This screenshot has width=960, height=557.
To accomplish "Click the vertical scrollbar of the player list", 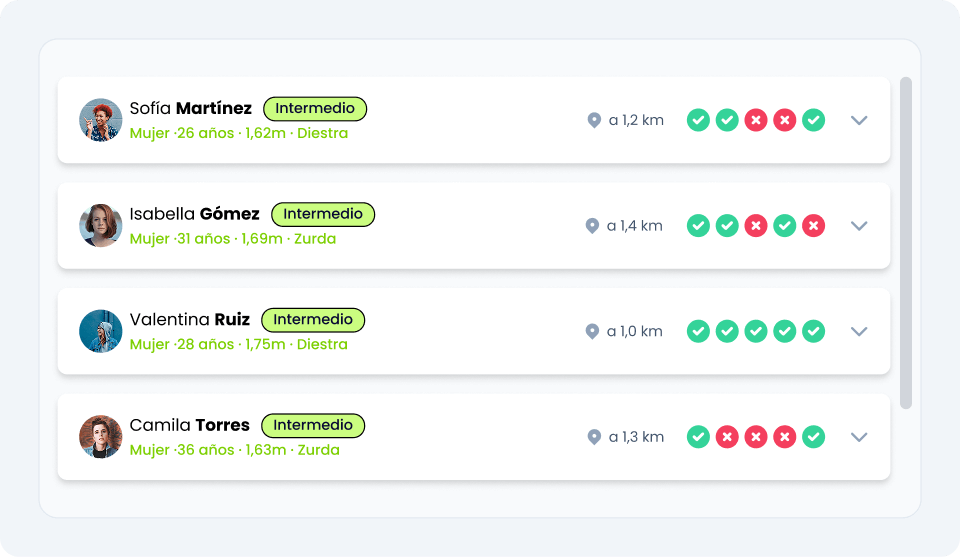I will click(x=906, y=242).
